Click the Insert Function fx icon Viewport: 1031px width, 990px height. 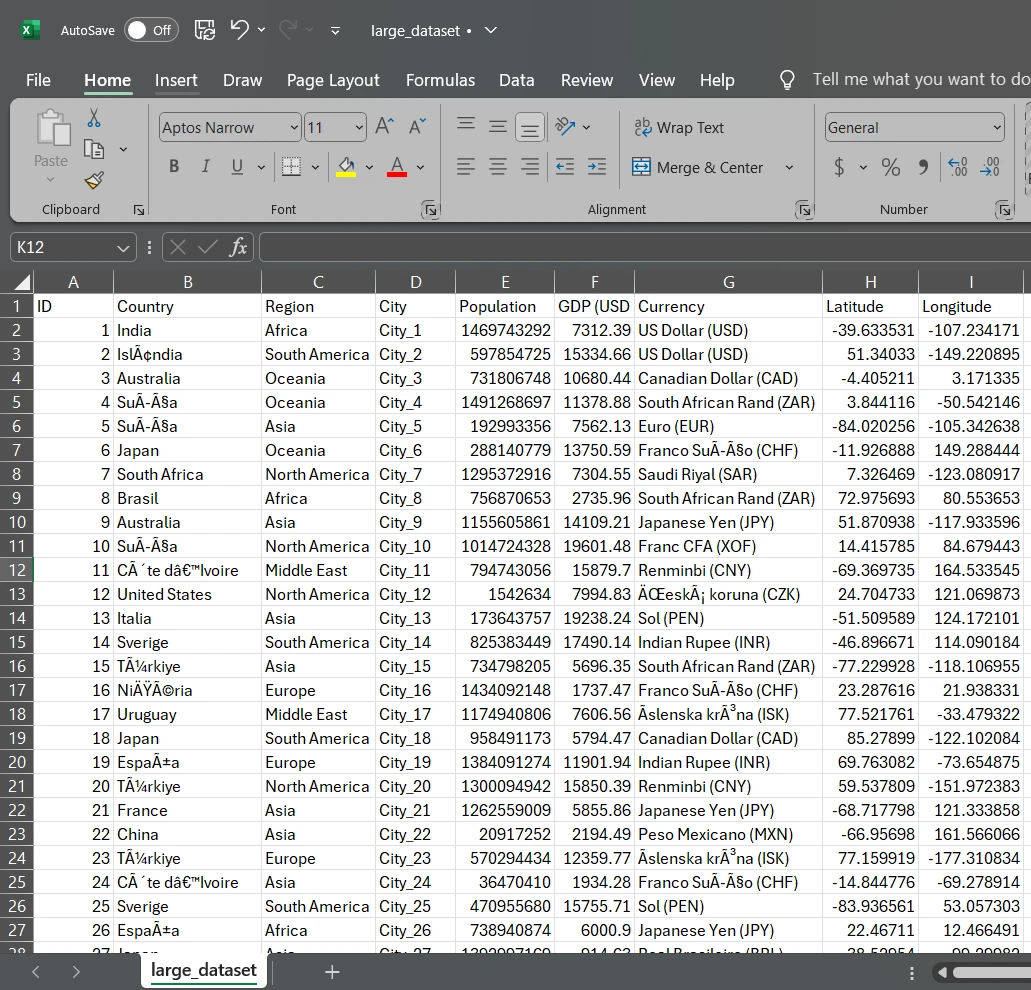[238, 247]
